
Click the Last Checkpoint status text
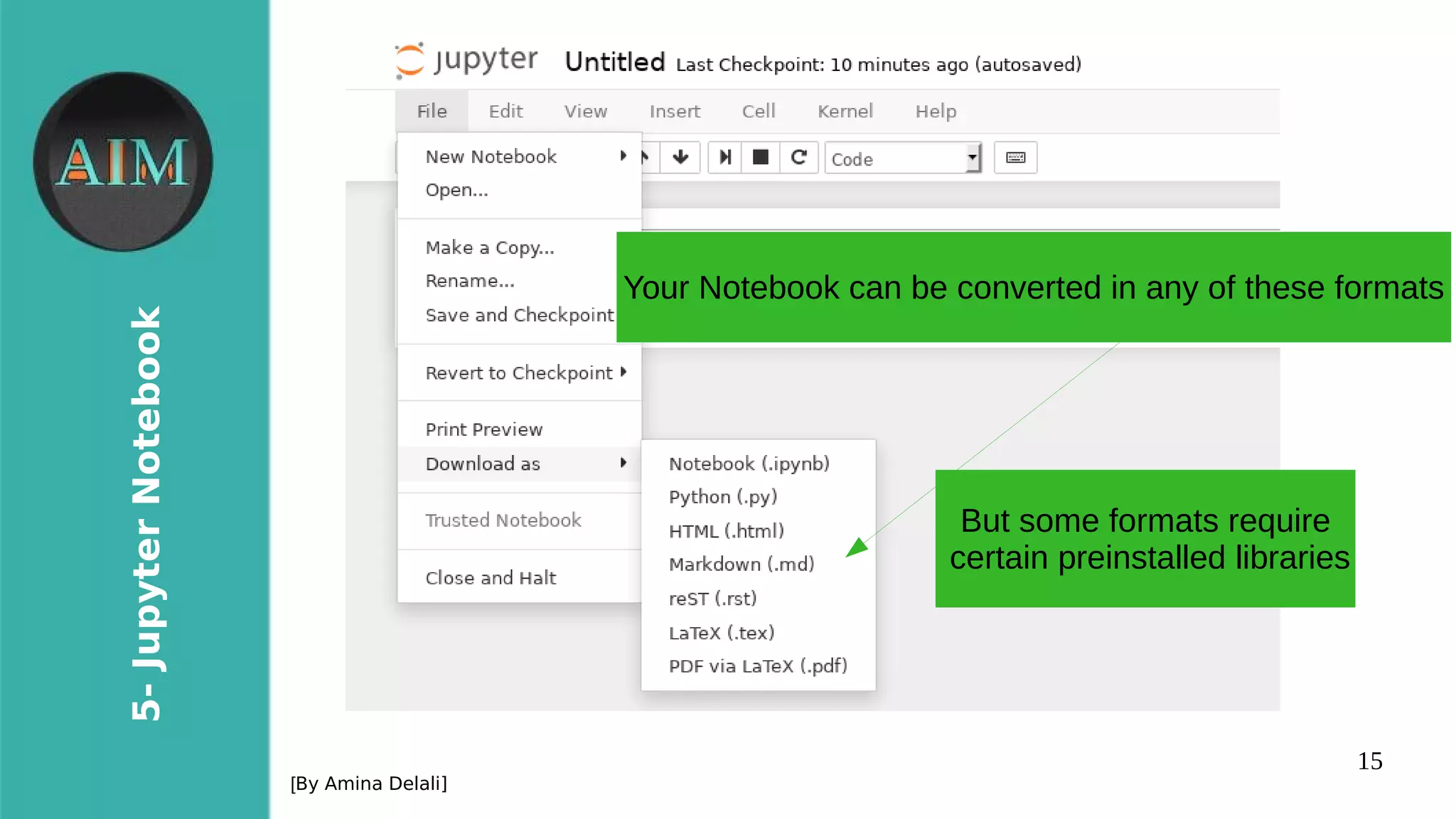(879, 65)
